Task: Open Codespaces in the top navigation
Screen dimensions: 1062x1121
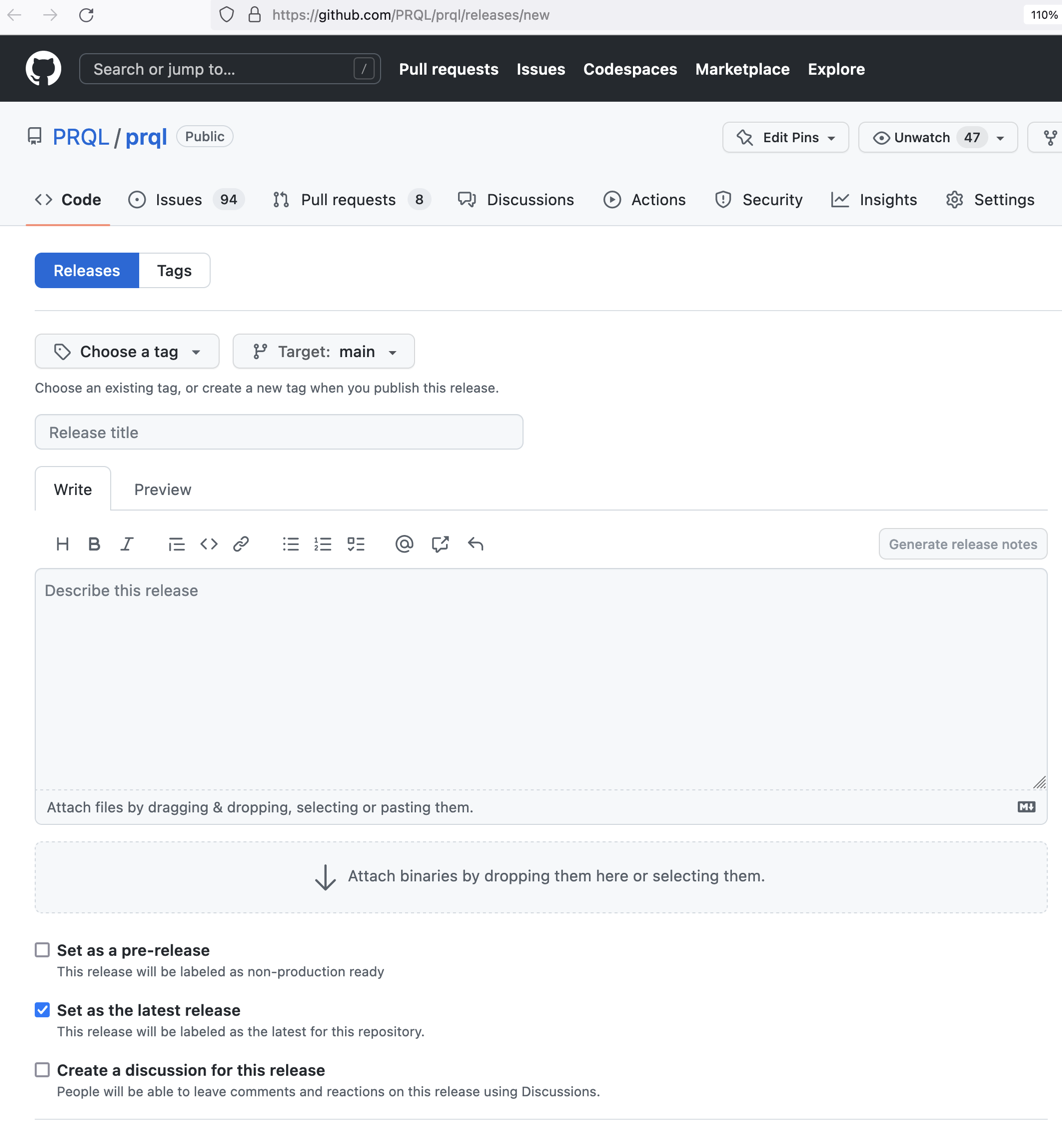Action: [x=630, y=69]
